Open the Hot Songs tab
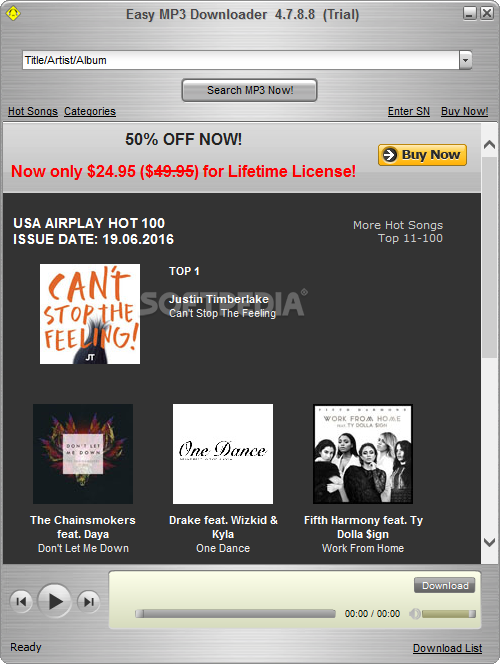500x664 pixels. (33, 111)
